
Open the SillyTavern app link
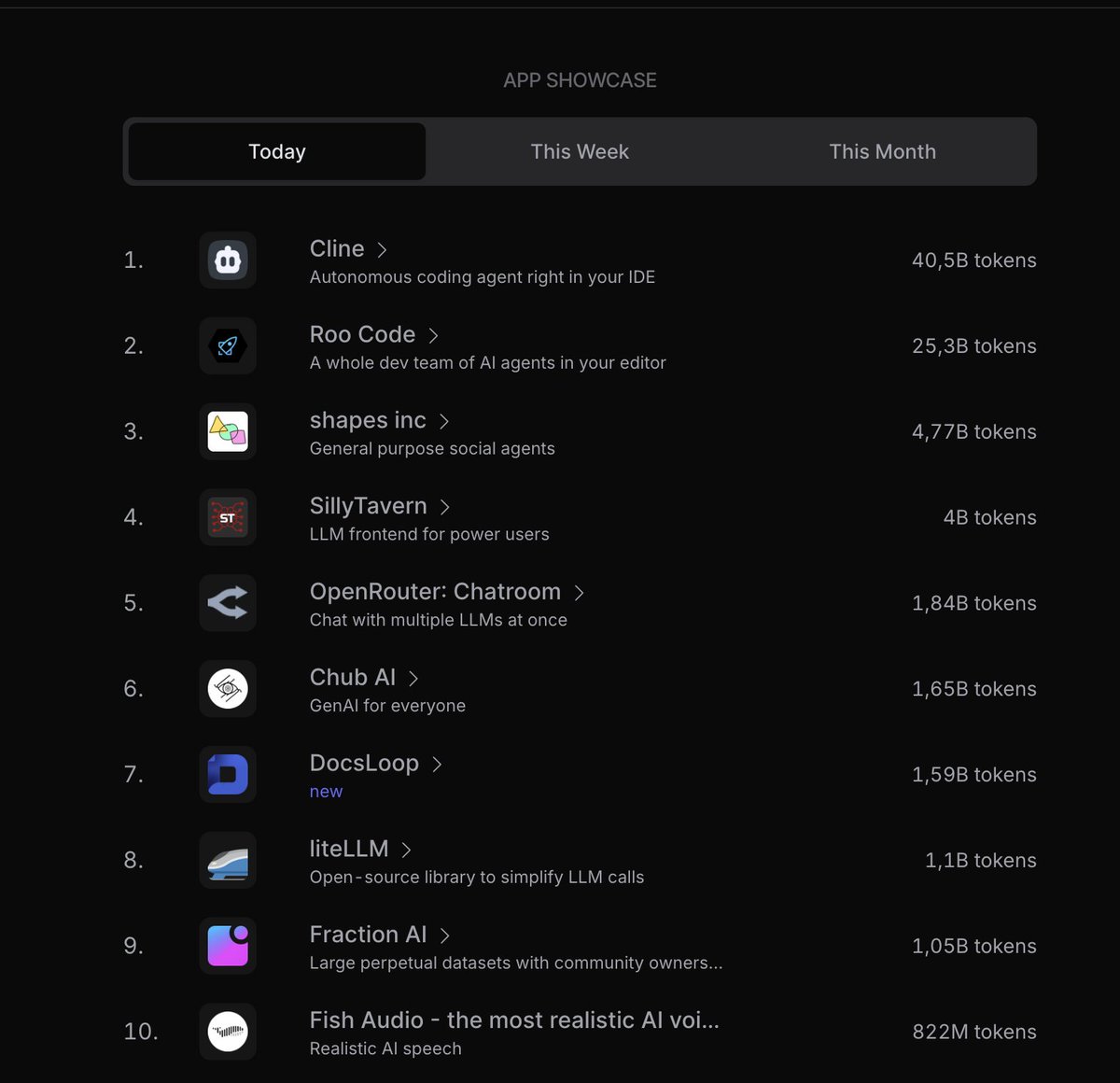368,506
